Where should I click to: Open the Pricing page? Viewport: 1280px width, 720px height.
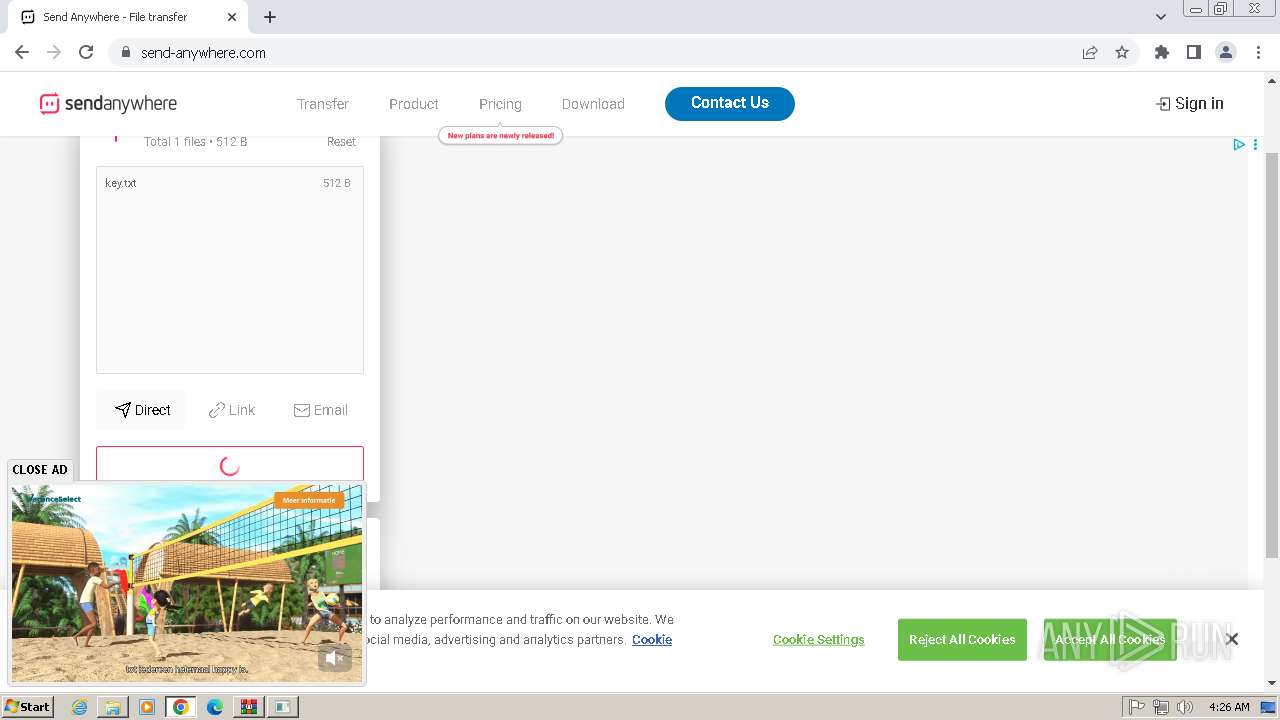(500, 104)
